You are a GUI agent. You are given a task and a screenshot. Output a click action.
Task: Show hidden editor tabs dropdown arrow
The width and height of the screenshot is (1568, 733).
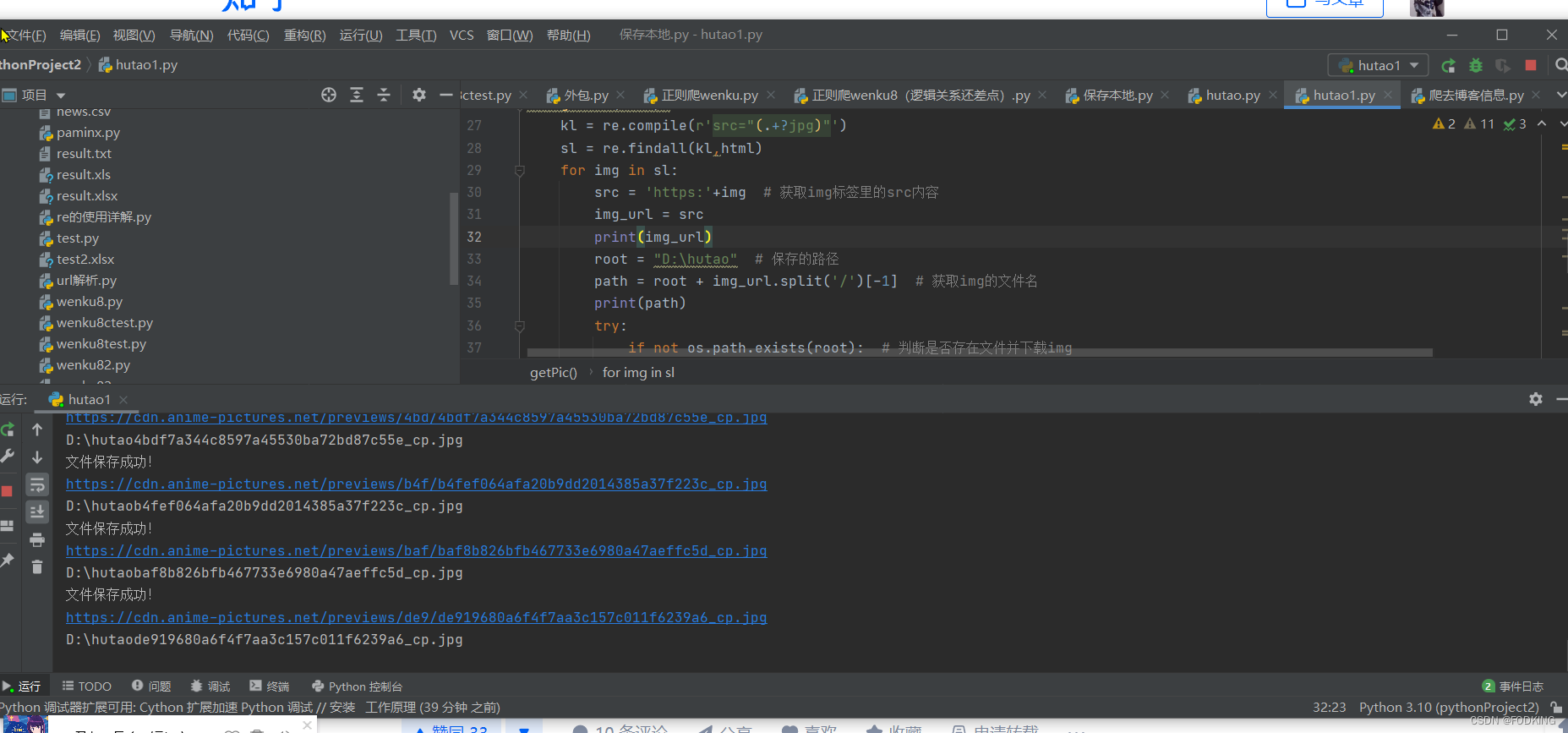pyautogui.click(x=1561, y=95)
